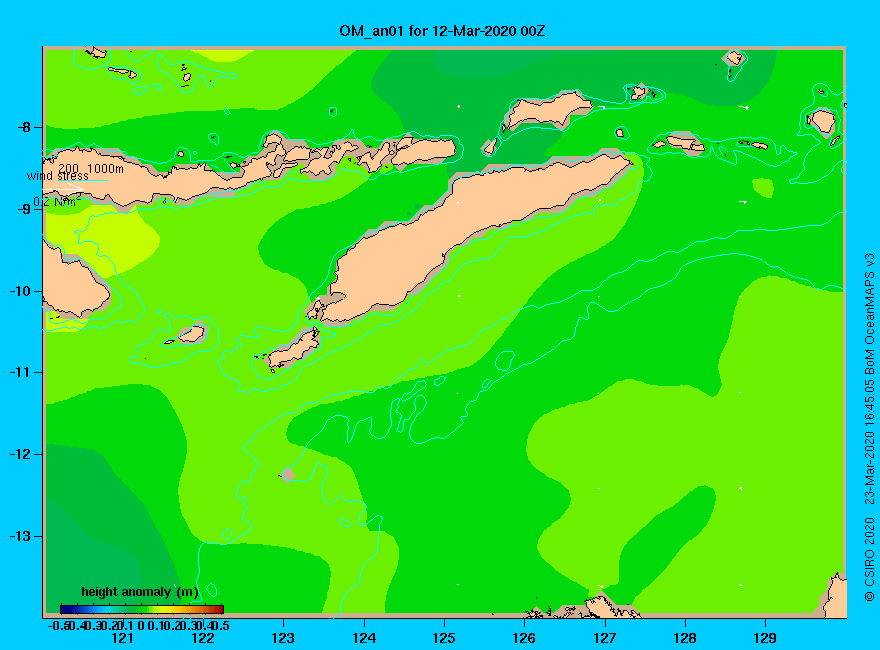
Task: Click the latitude label "-13"
Action: (x=21, y=536)
